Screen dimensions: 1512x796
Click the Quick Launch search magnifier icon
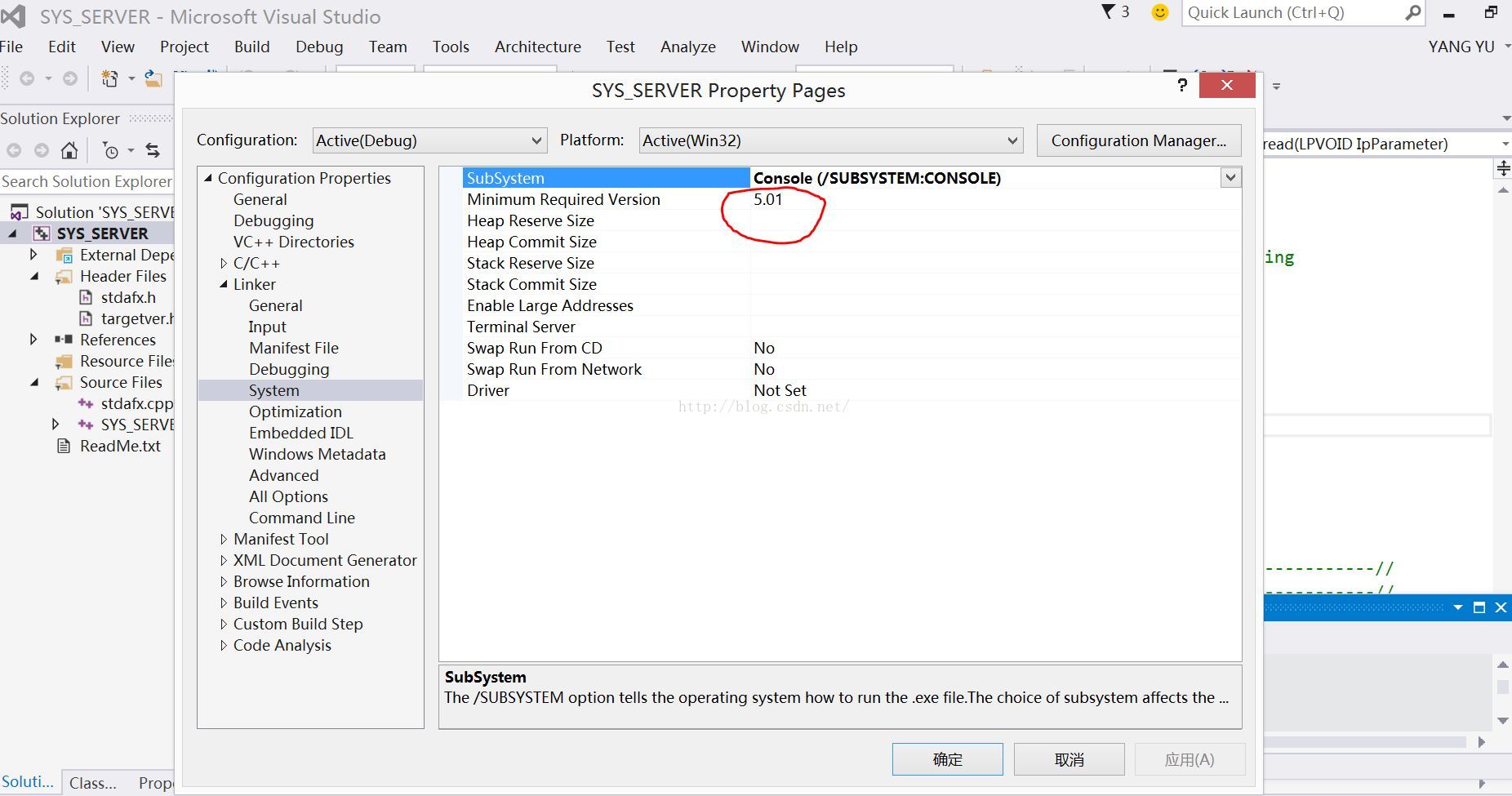(x=1413, y=12)
